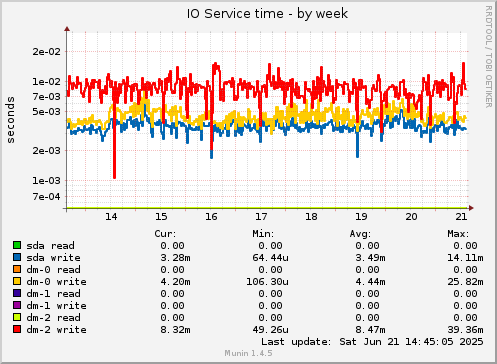Screen dimensions: 497x364
Task: Click dm-2 write minimum value 49.26u
Action: point(270,330)
